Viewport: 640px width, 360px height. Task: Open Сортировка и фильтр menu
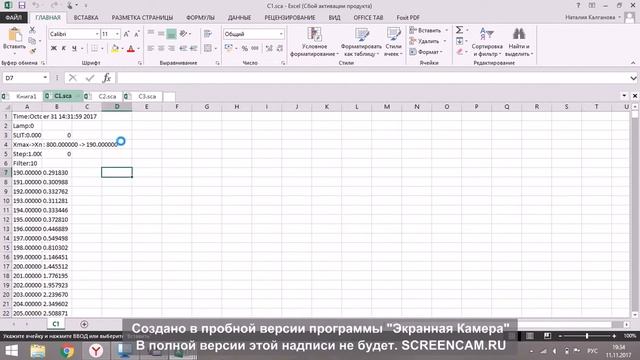pyautogui.click(x=487, y=42)
